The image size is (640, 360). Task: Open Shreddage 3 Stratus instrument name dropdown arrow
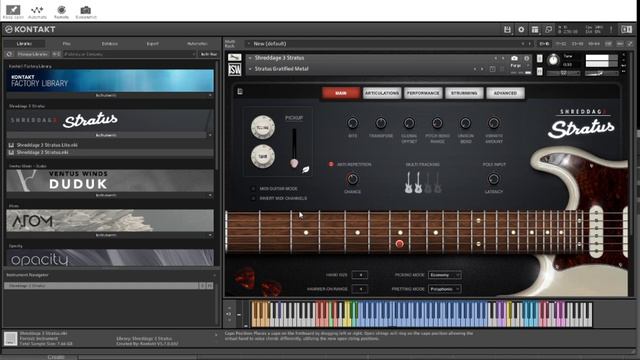(250, 58)
